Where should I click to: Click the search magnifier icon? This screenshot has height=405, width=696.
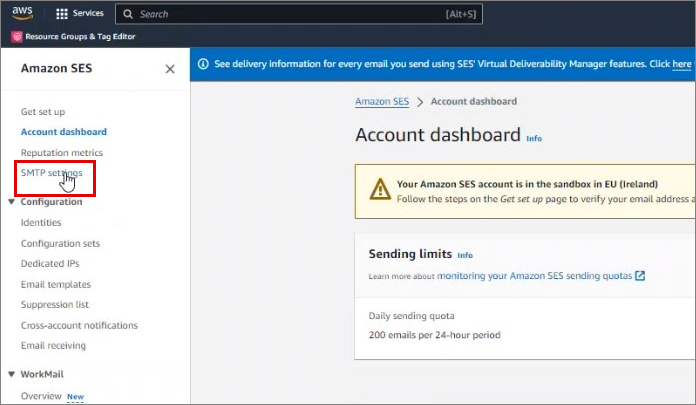pyautogui.click(x=130, y=14)
